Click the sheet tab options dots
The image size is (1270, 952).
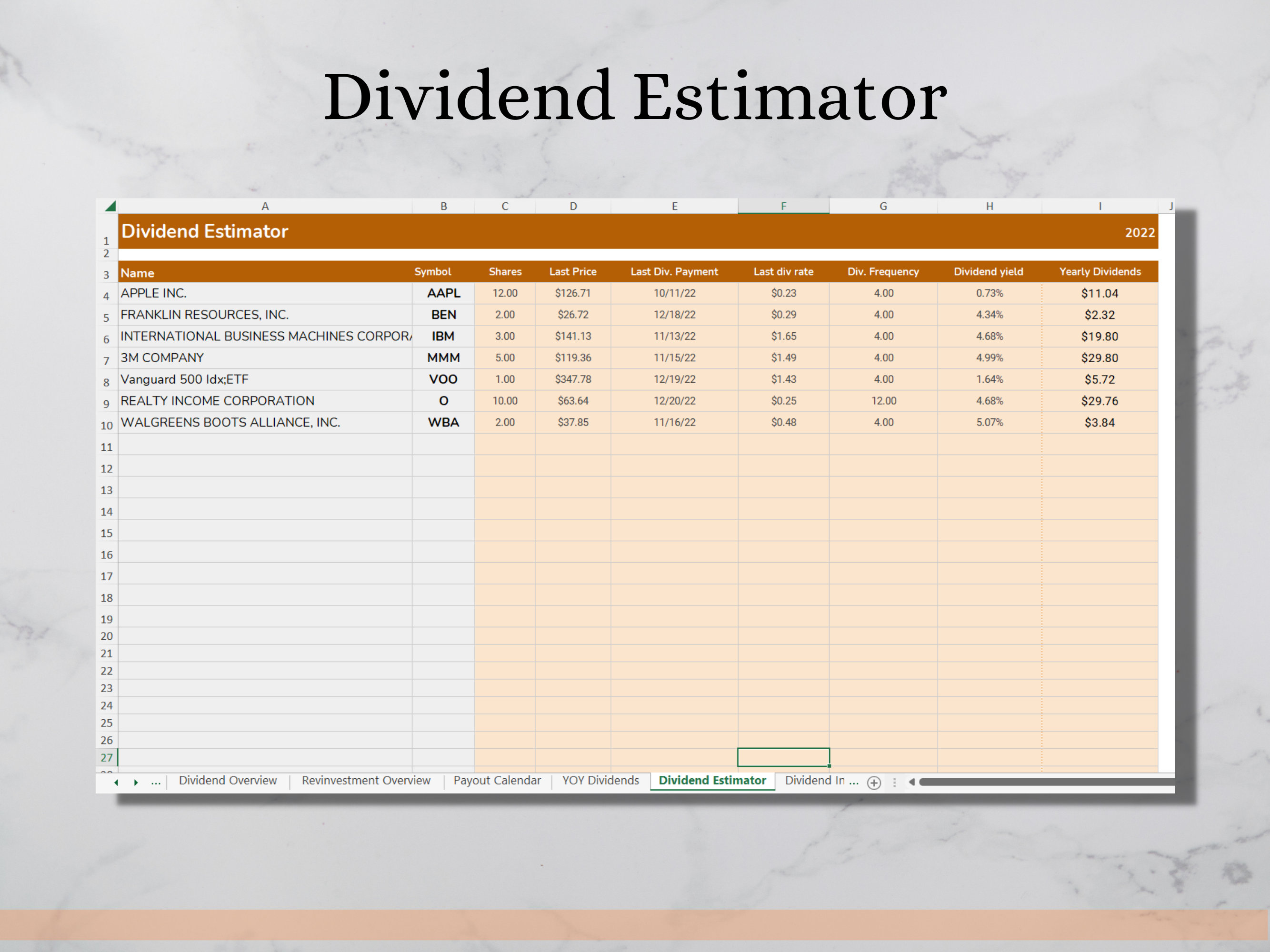[893, 782]
